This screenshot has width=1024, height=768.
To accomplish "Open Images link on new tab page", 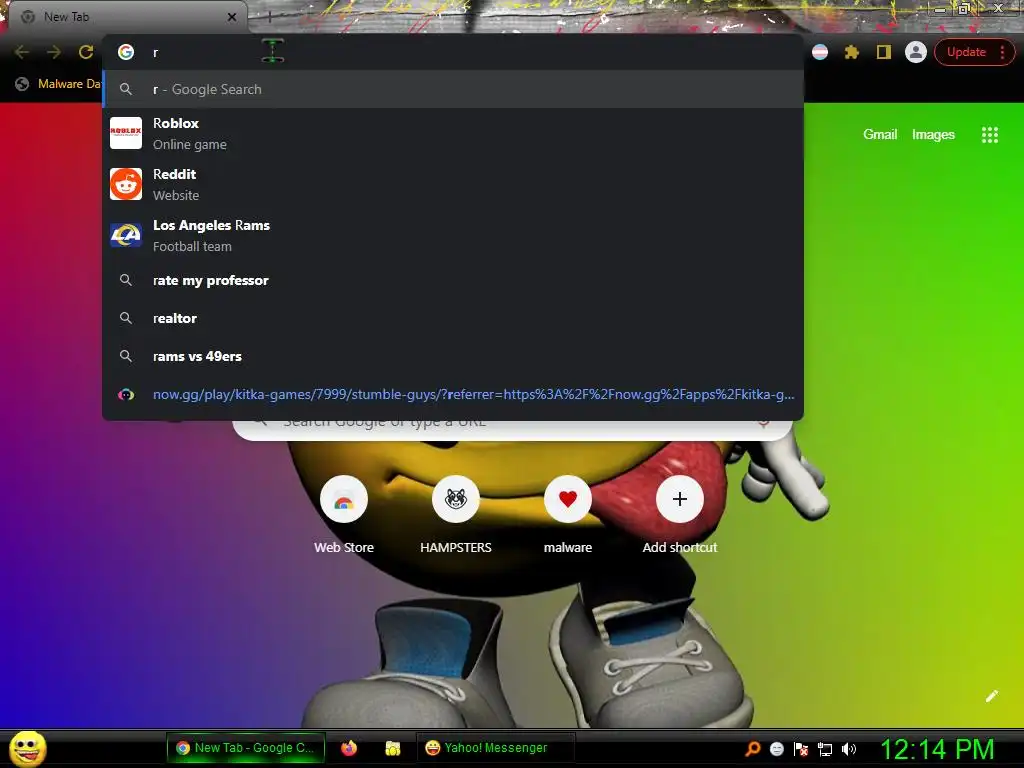I will (x=933, y=135).
